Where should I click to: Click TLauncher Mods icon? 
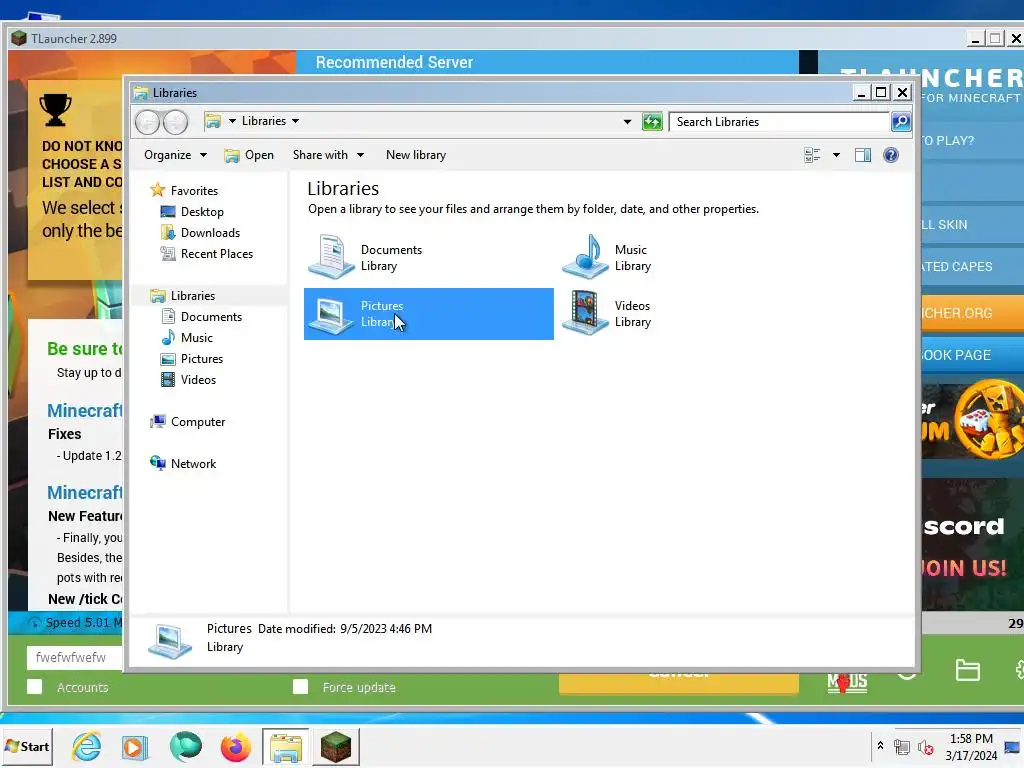click(847, 682)
